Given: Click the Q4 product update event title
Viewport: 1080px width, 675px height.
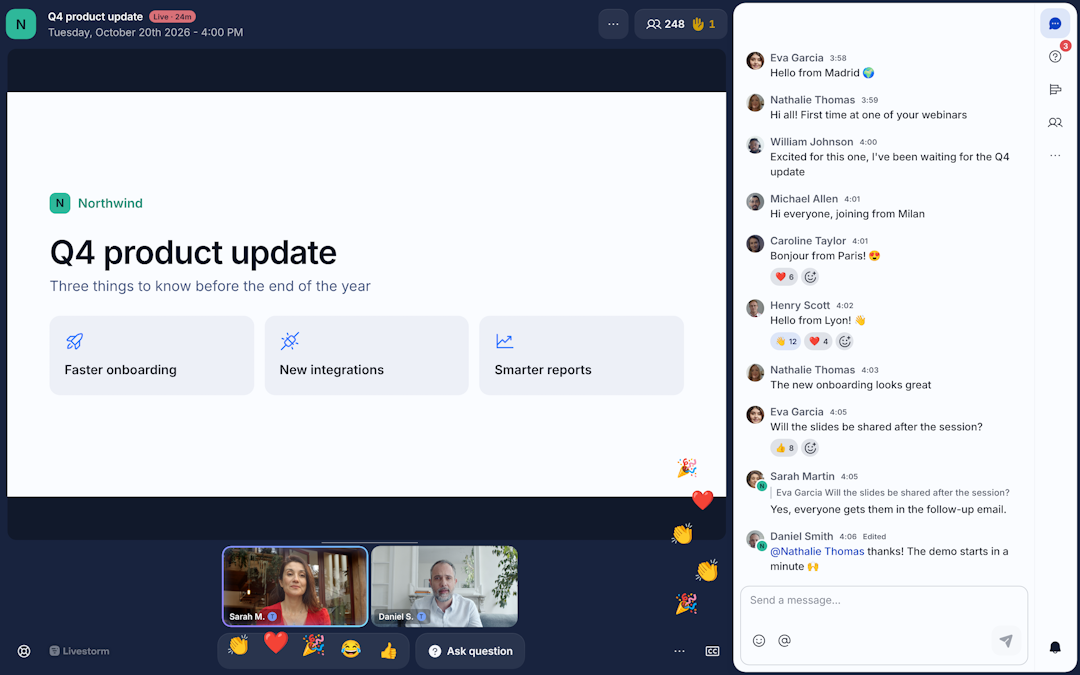Looking at the screenshot, I should point(95,17).
